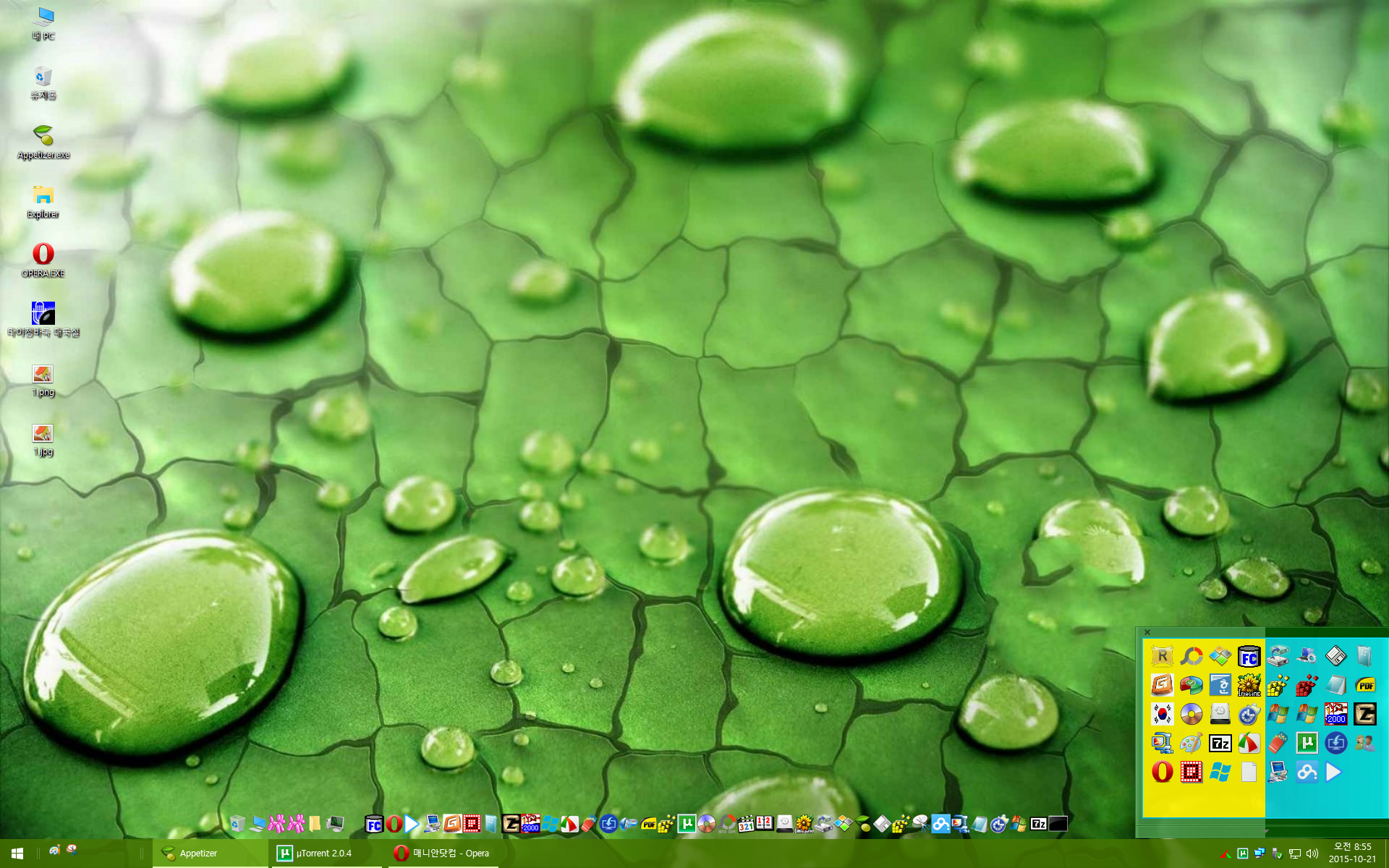The width and height of the screenshot is (1389, 868).
Task: Open the sunflower Imagine icon in bottom dock
Action: (804, 823)
